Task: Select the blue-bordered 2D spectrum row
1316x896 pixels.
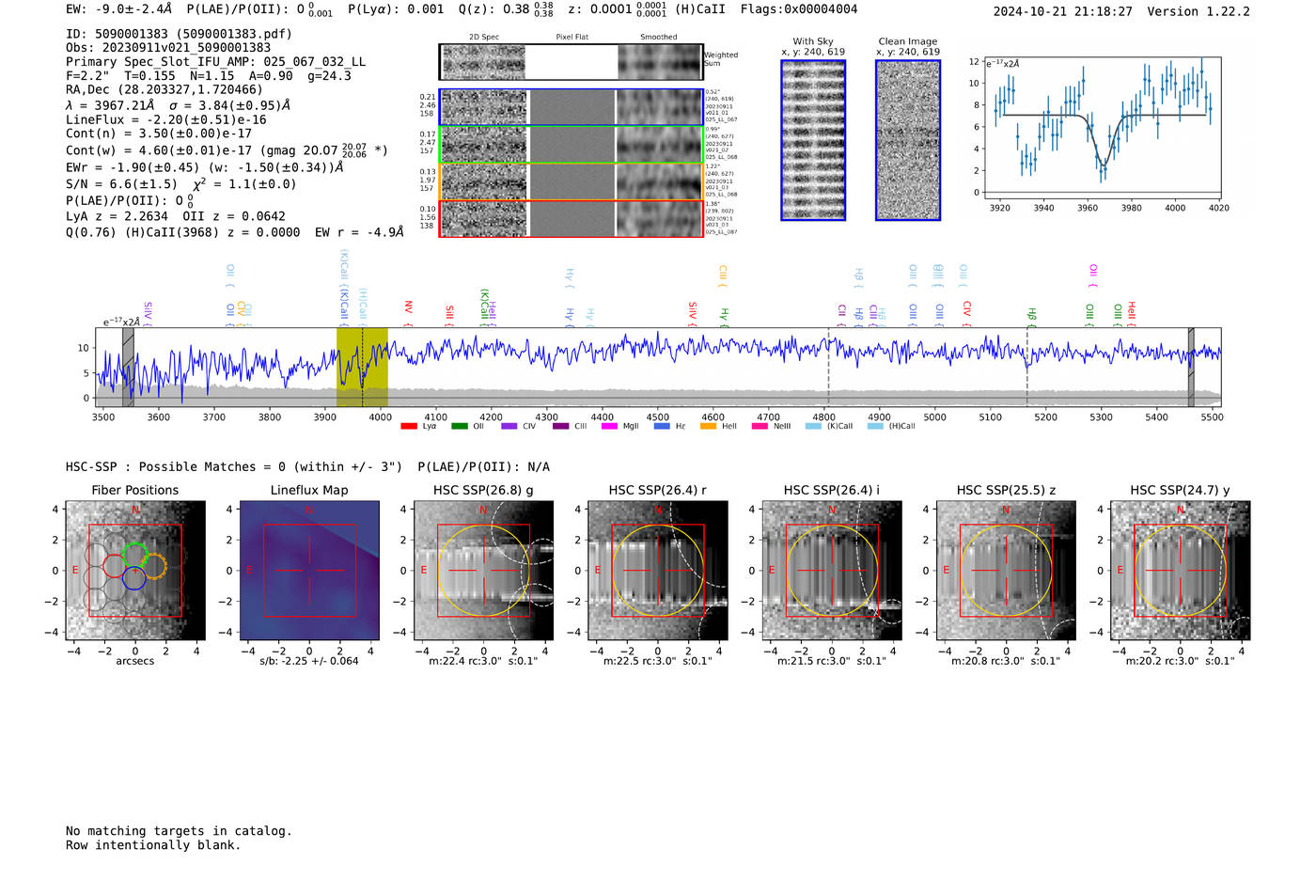Action: [x=572, y=107]
